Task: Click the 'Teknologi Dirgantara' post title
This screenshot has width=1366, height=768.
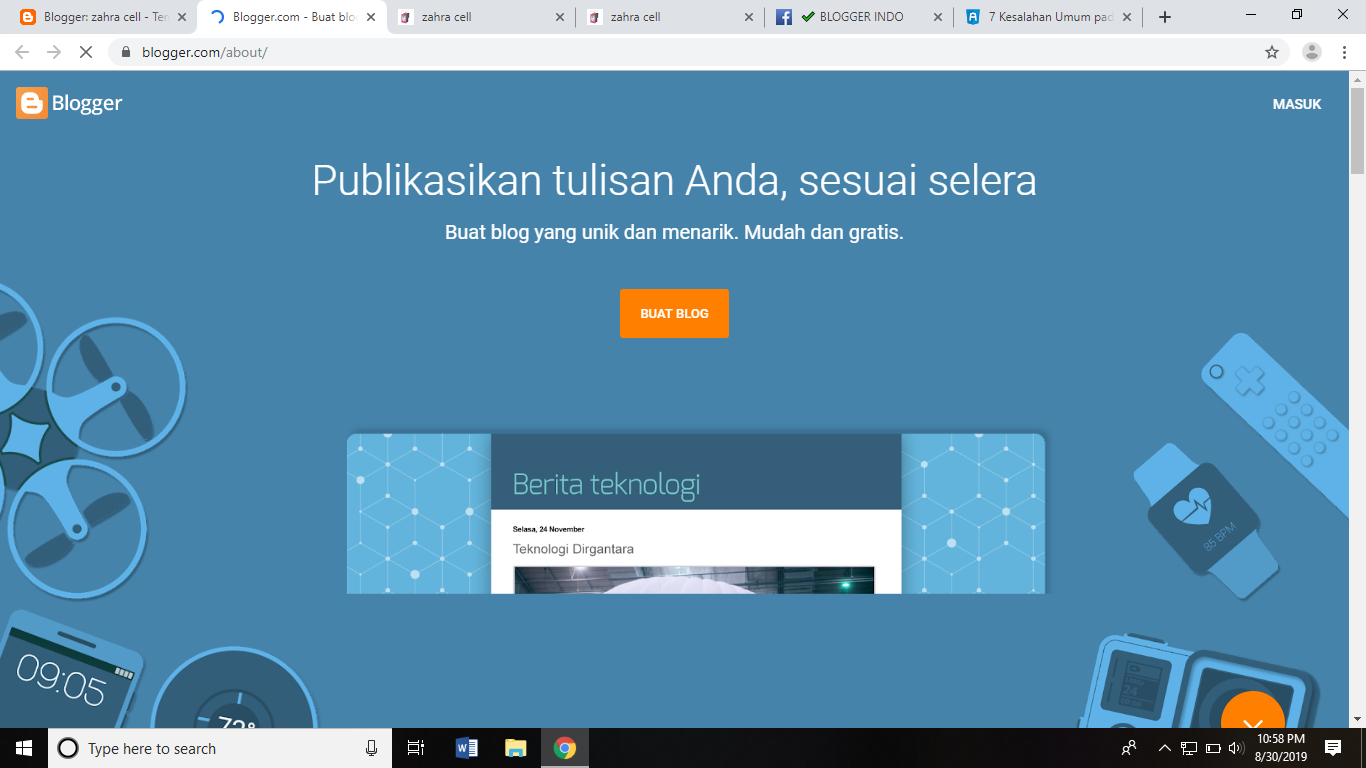Action: [x=573, y=549]
